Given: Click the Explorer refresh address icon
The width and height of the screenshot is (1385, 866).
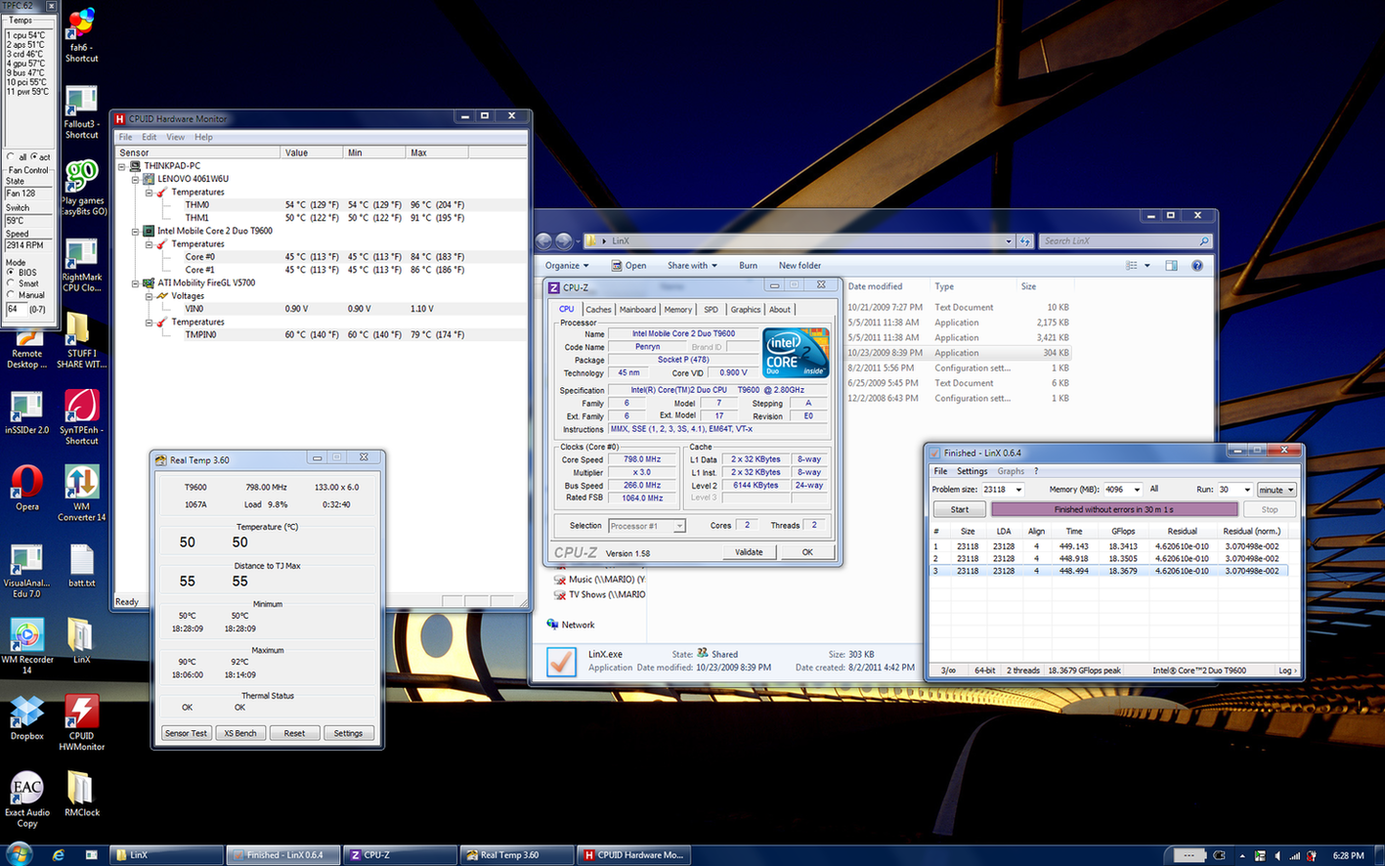Looking at the screenshot, I should coord(1025,241).
